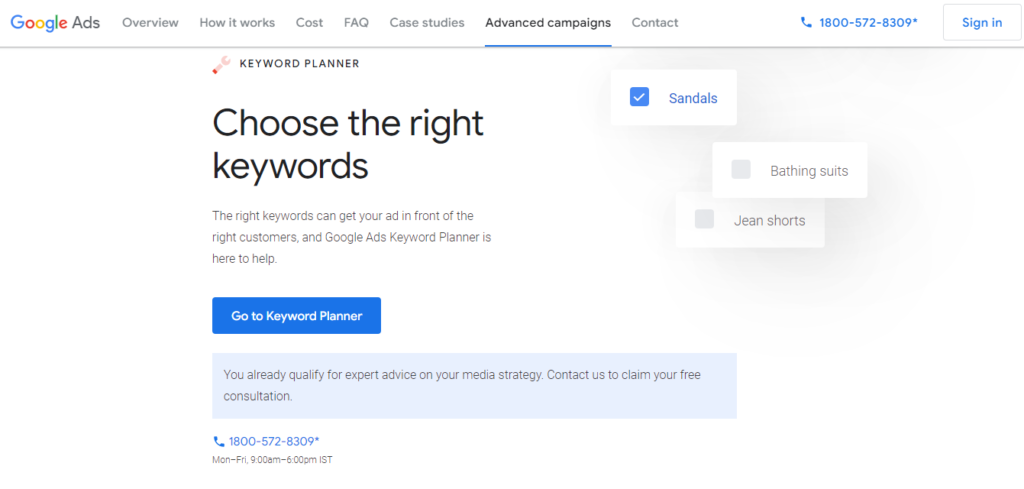The height and width of the screenshot is (489, 1024).
Task: Check the Jean shorts checkbox
Action: coord(705,219)
